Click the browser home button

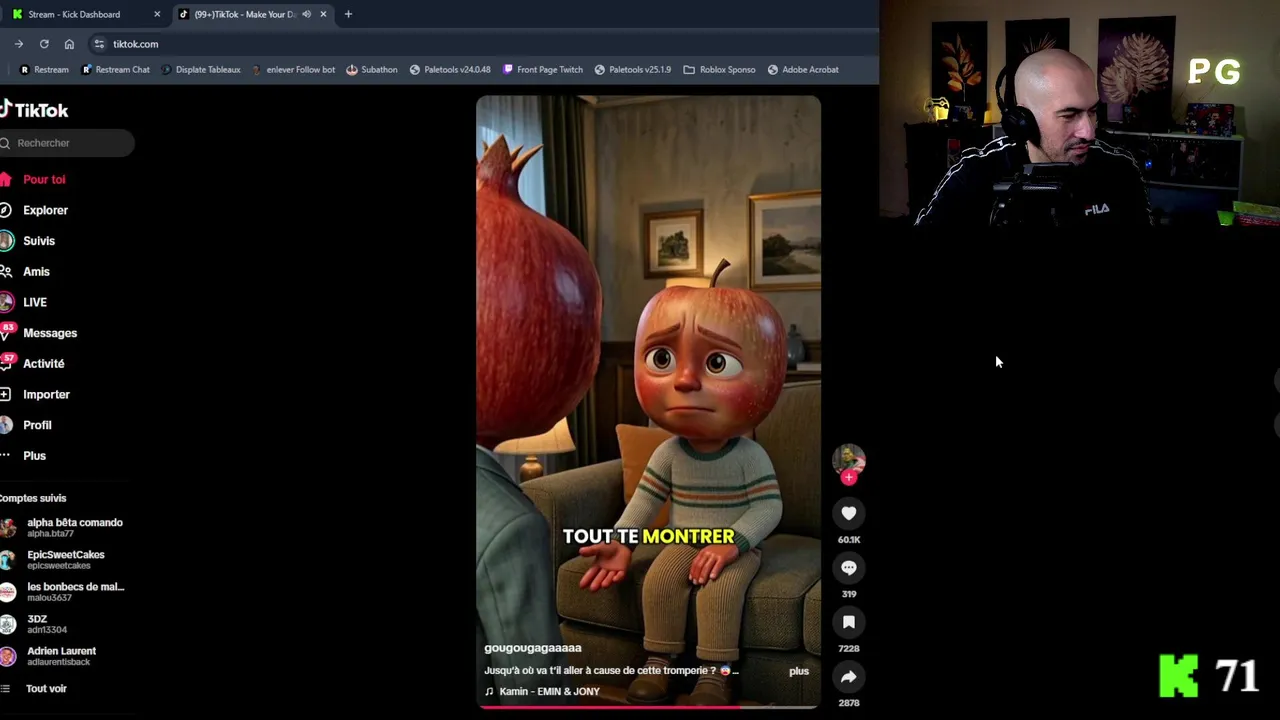(x=69, y=44)
